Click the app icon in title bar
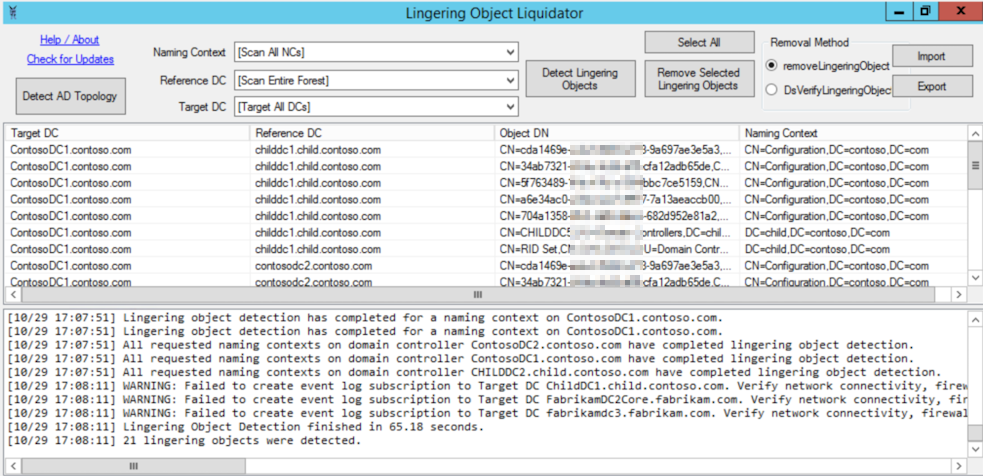983x476 pixels. point(13,12)
